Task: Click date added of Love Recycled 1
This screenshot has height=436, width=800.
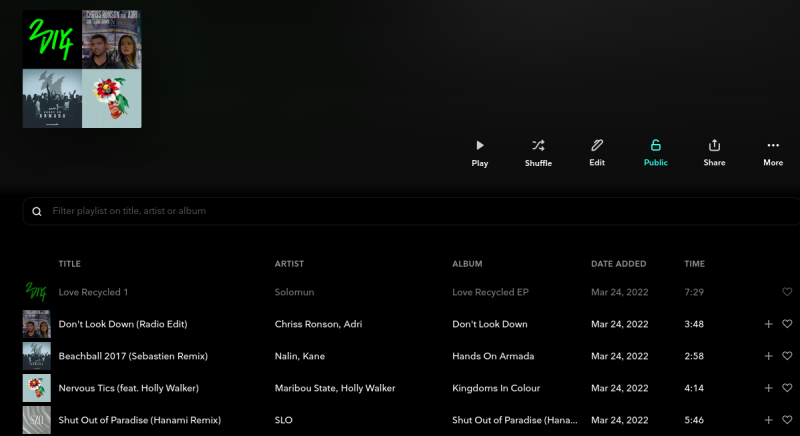Action: coord(619,292)
